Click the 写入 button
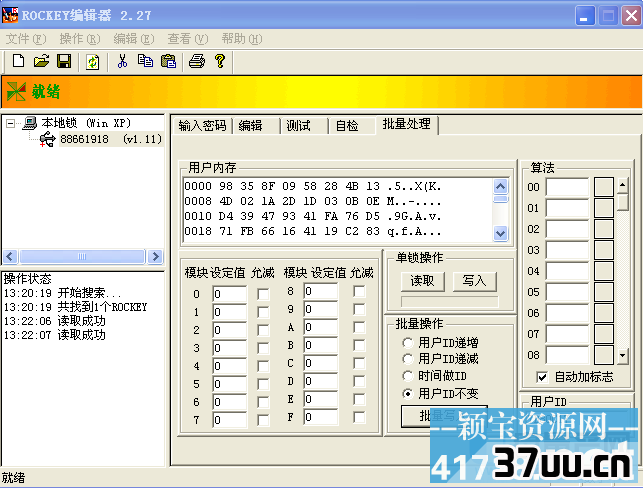This screenshot has width=643, height=488. pyautogui.click(x=474, y=281)
